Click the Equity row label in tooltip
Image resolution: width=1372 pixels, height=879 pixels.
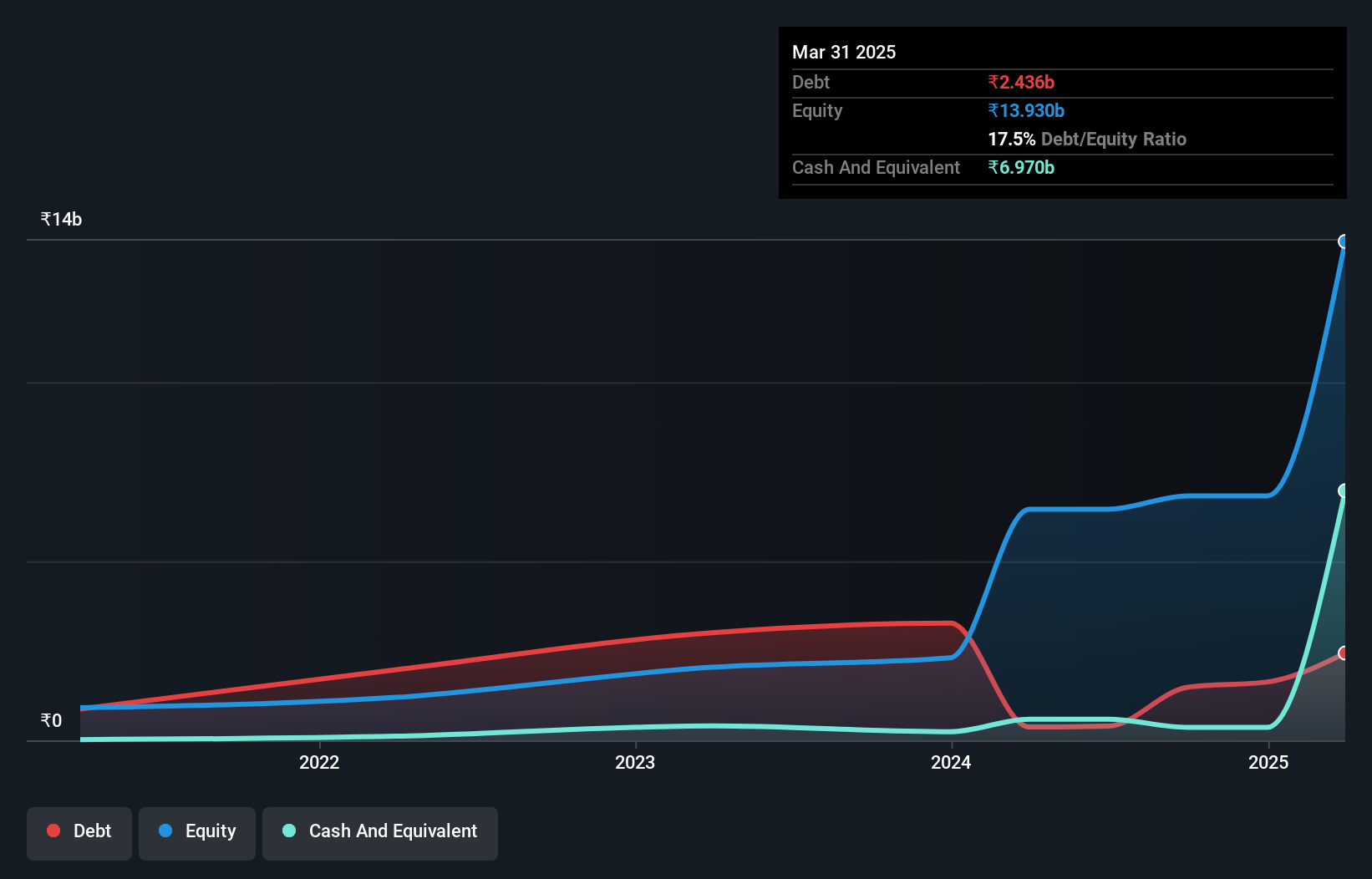(x=817, y=110)
